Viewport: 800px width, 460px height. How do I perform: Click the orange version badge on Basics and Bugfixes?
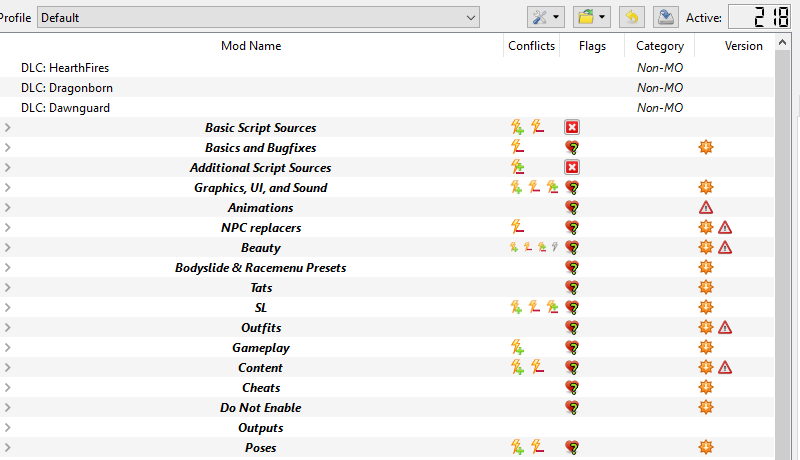[706, 147]
